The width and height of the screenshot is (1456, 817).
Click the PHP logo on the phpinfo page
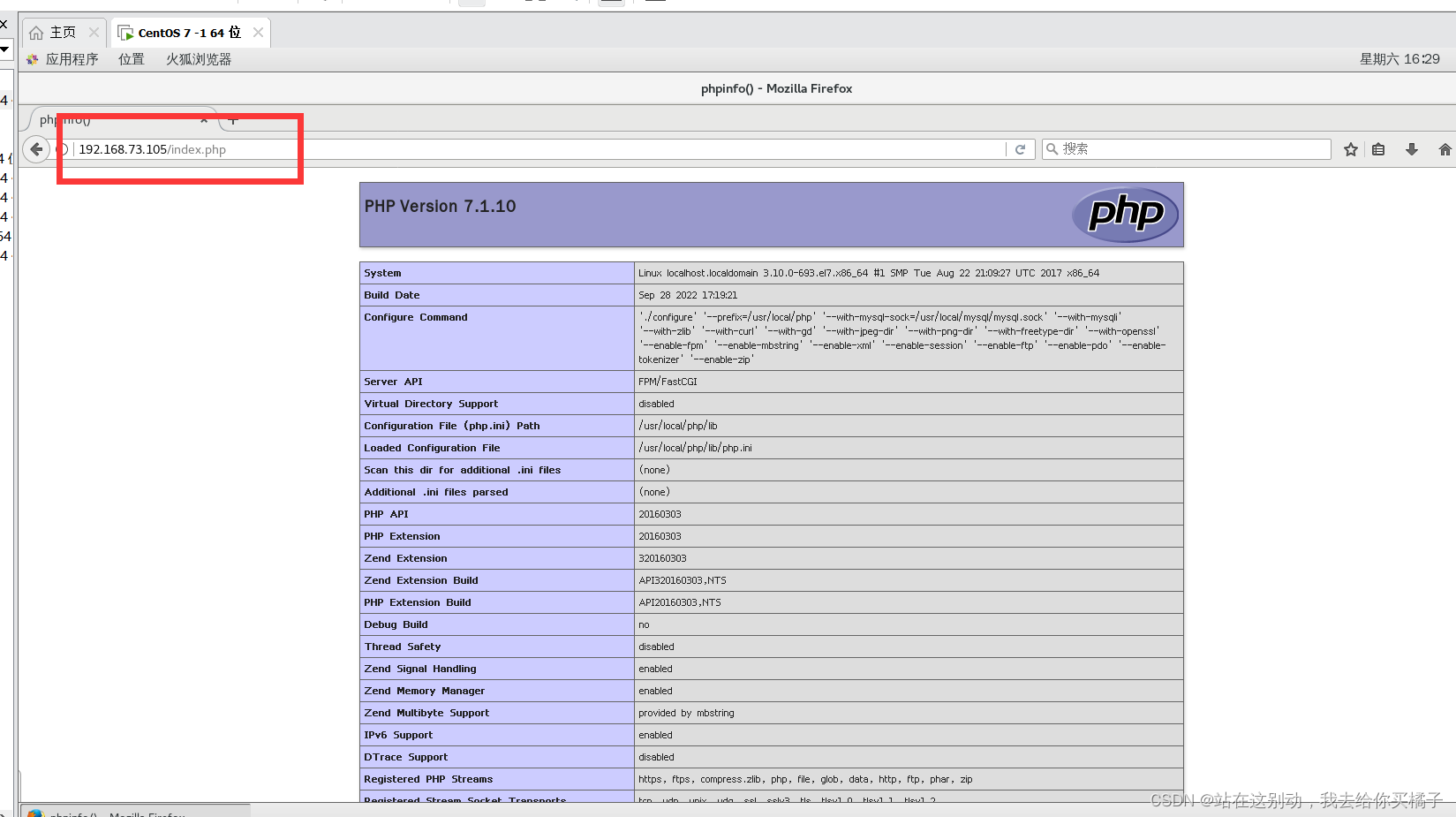pyautogui.click(x=1125, y=214)
